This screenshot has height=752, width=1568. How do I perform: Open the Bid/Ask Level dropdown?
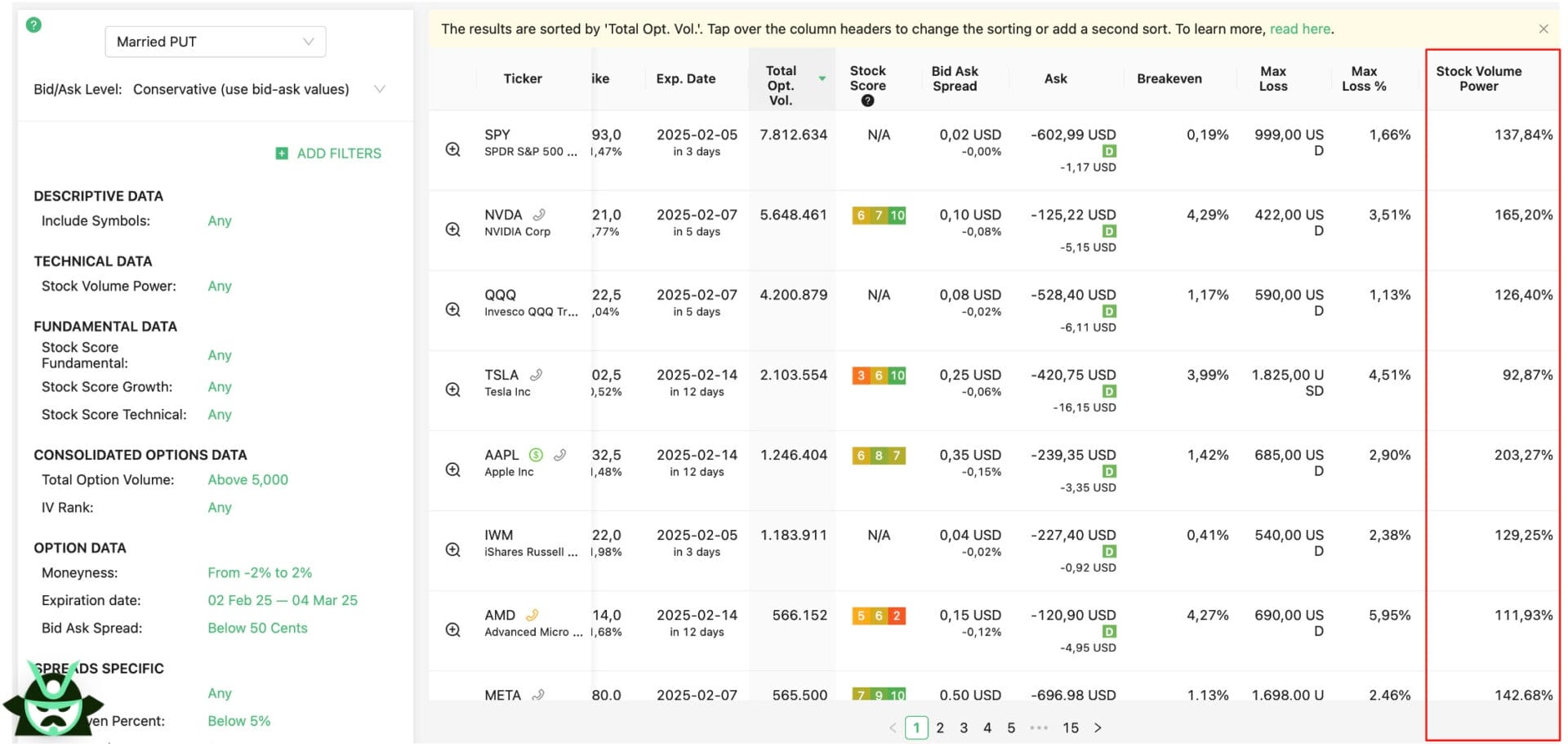click(x=378, y=89)
